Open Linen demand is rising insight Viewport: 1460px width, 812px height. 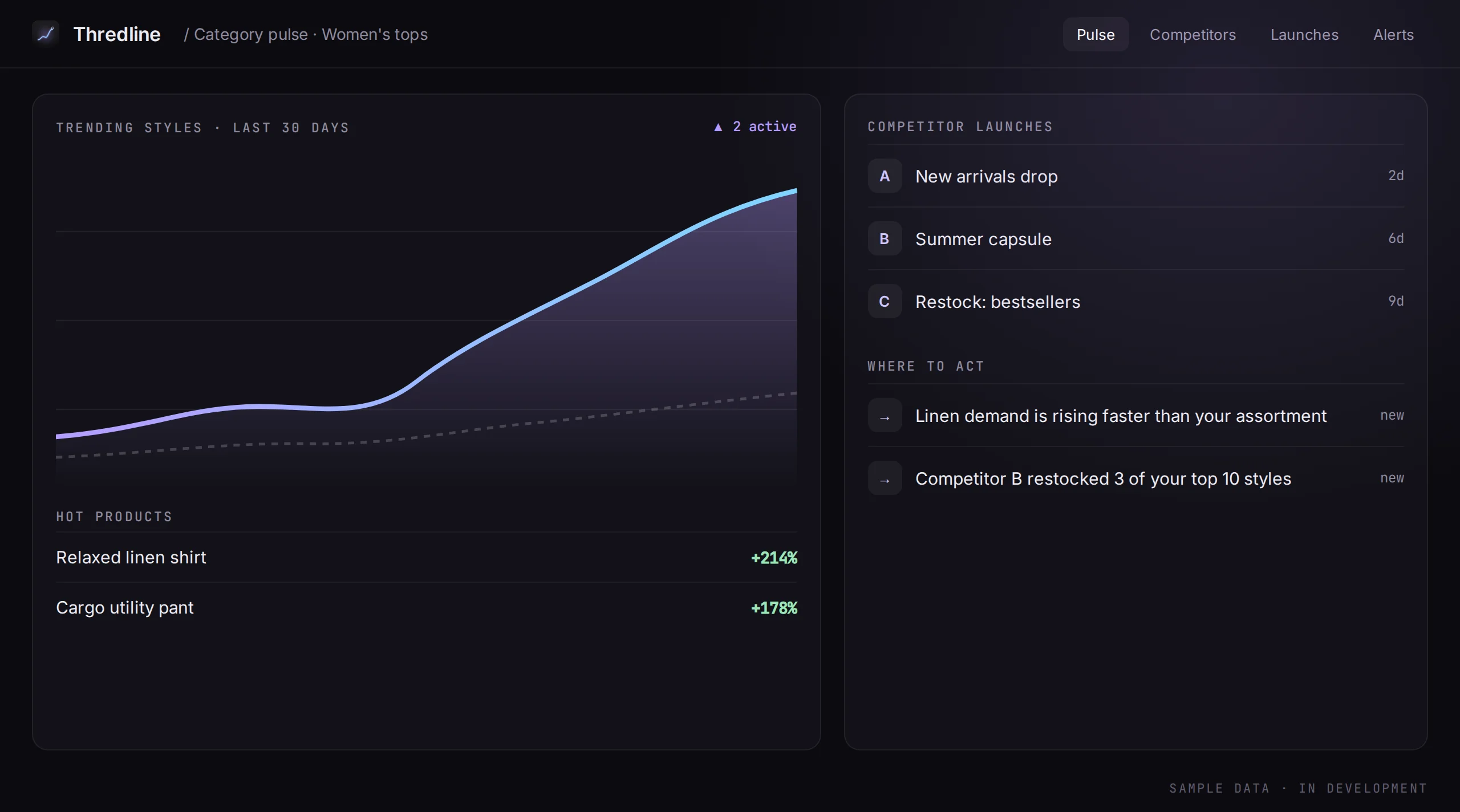click(1135, 415)
